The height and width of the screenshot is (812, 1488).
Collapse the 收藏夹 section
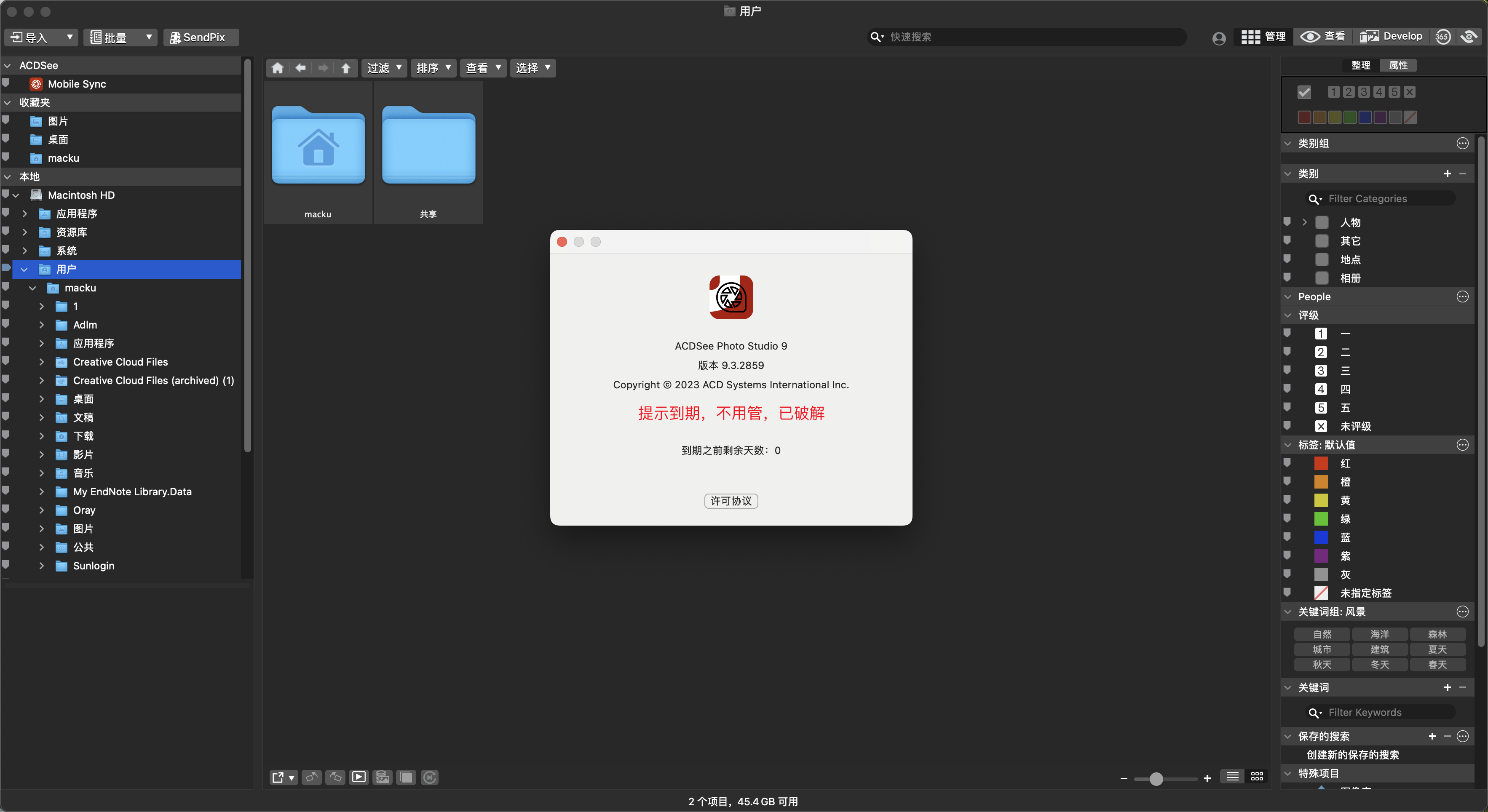click(x=8, y=102)
